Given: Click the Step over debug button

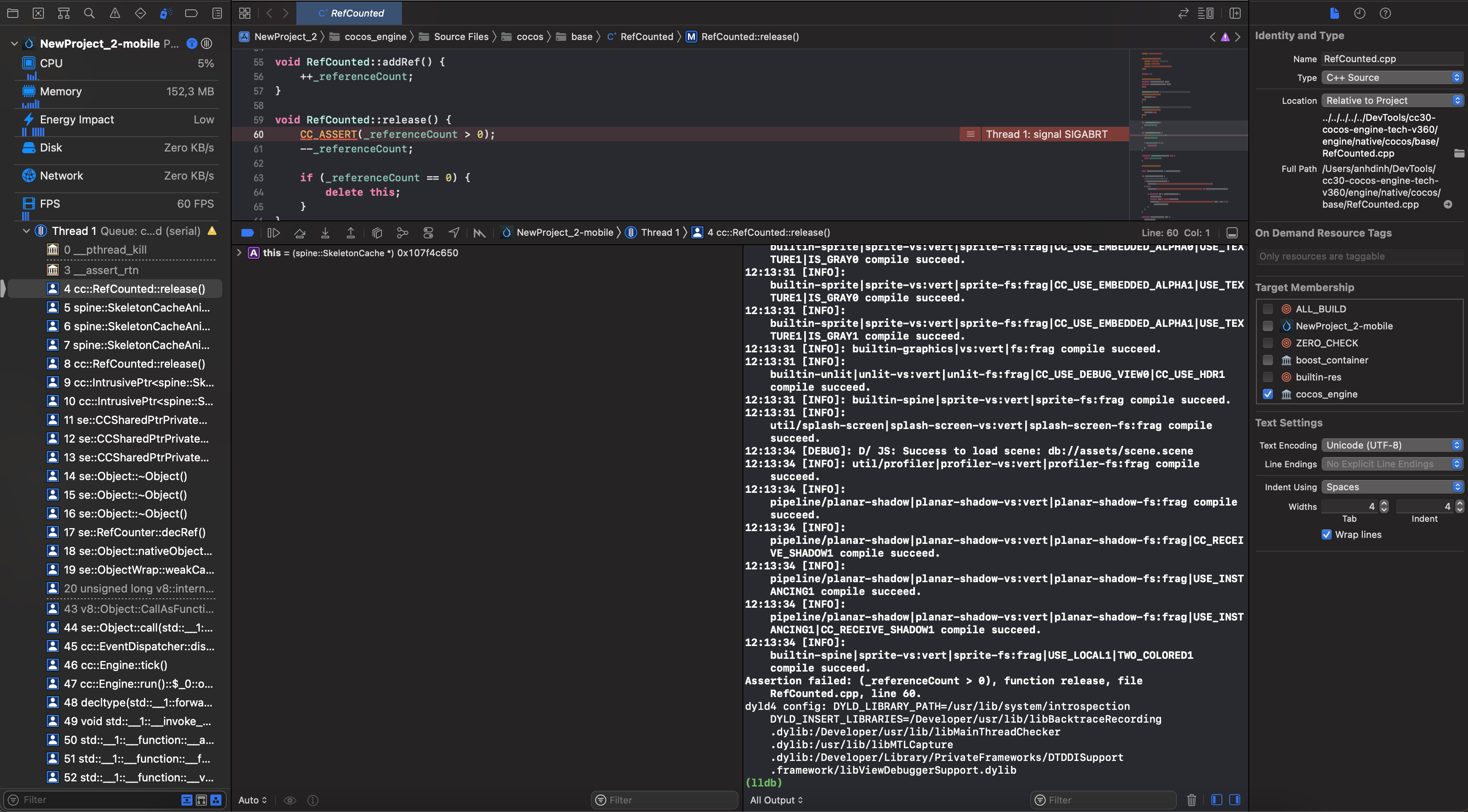Looking at the screenshot, I should click(x=300, y=232).
